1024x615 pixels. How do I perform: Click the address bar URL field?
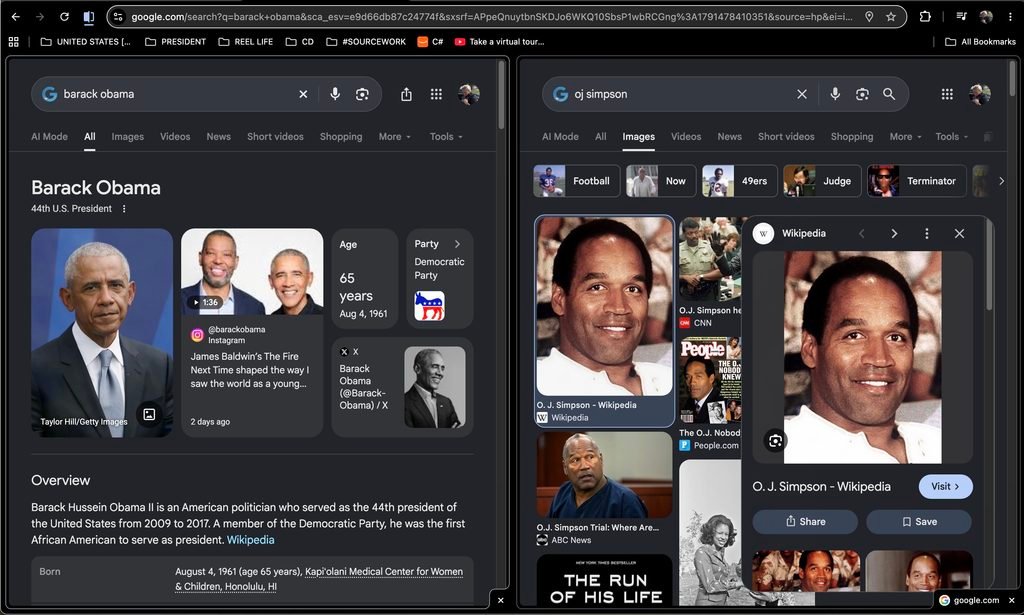[x=491, y=16]
